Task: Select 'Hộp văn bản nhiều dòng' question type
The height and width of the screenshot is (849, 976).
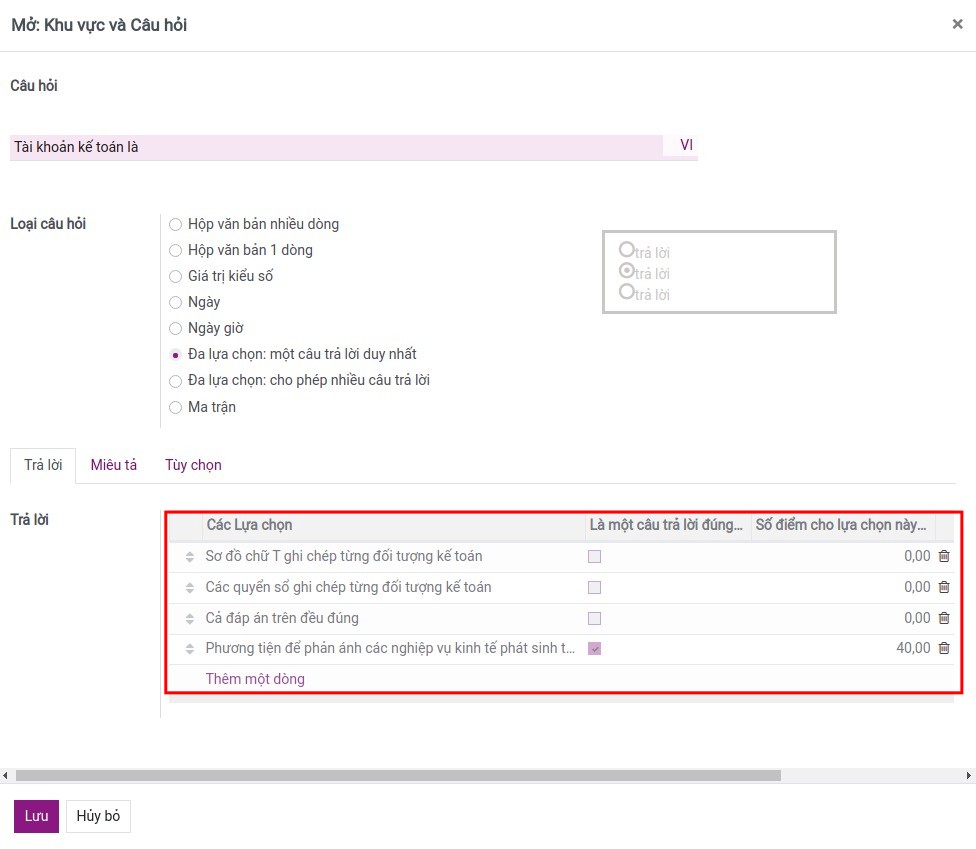Action: [176, 225]
